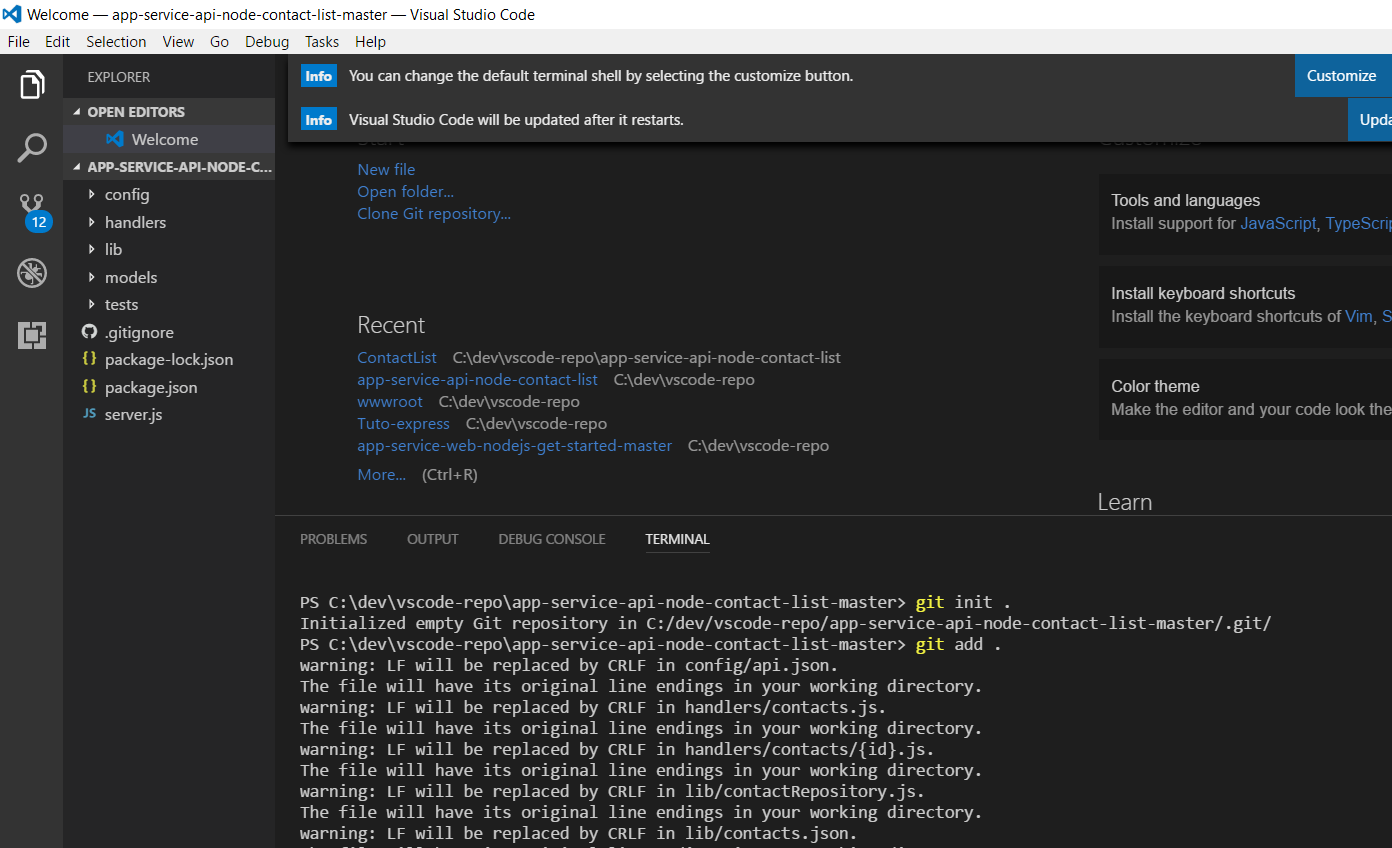Open the Help menu

coord(370,41)
